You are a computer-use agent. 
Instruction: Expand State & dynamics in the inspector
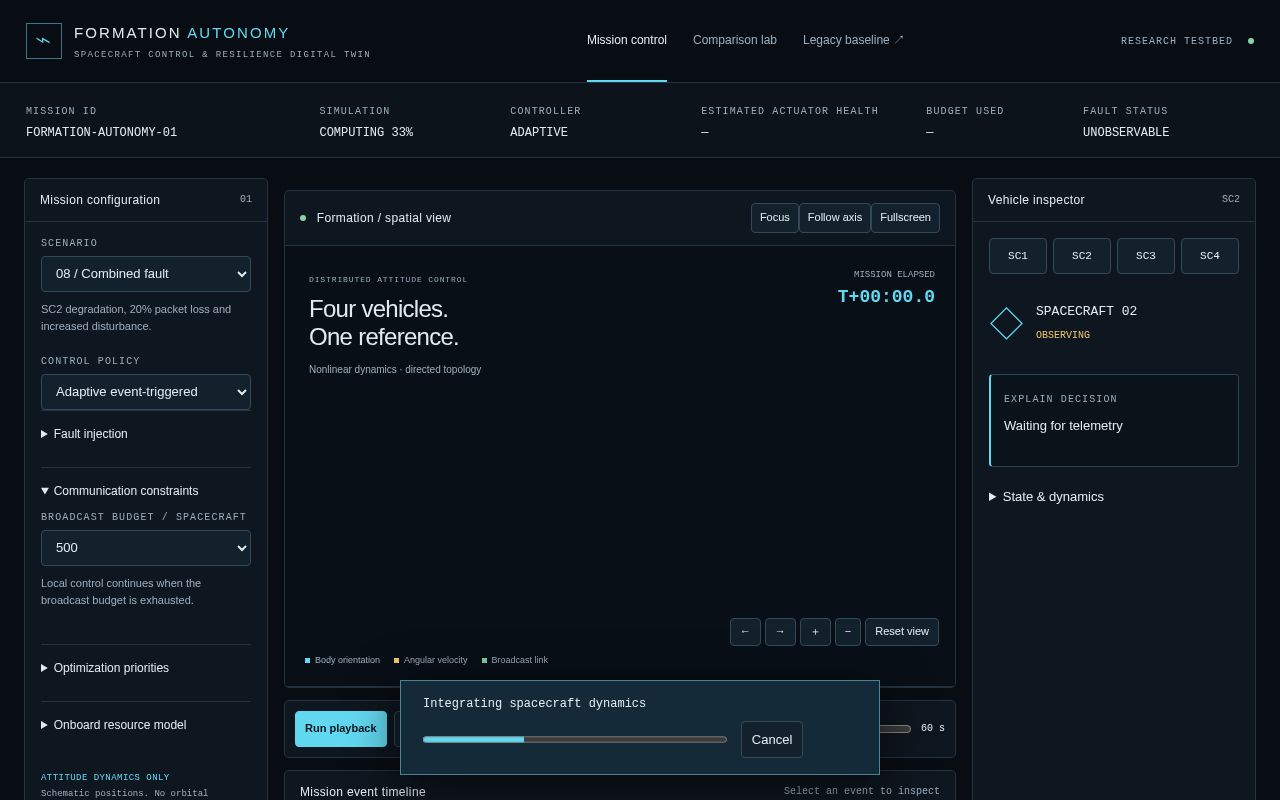tap(1114, 497)
